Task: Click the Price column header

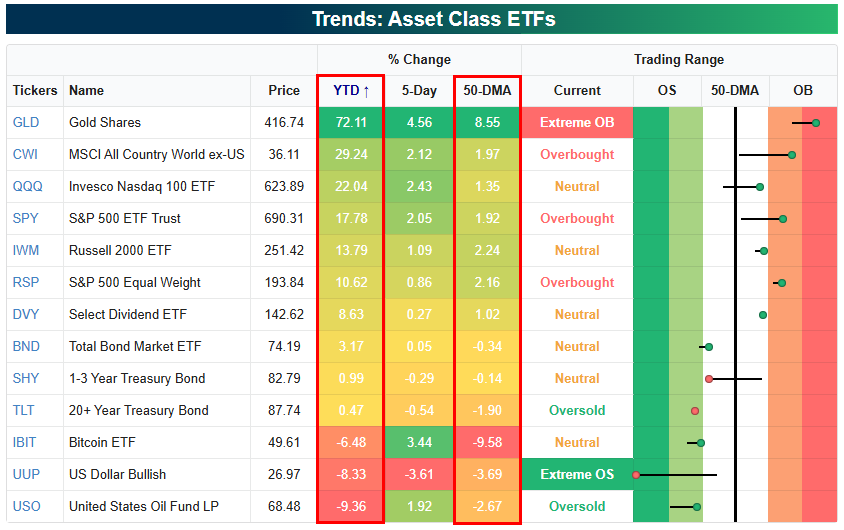Action: (284, 90)
